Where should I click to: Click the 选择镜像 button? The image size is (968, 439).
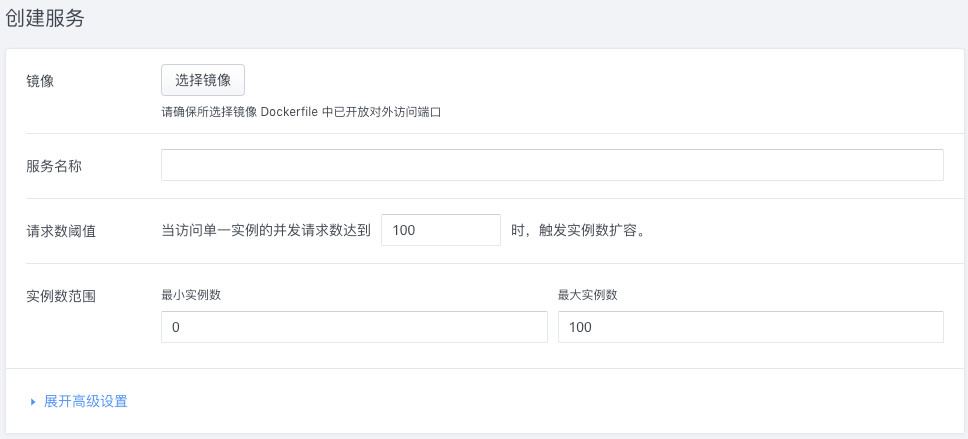tap(203, 80)
